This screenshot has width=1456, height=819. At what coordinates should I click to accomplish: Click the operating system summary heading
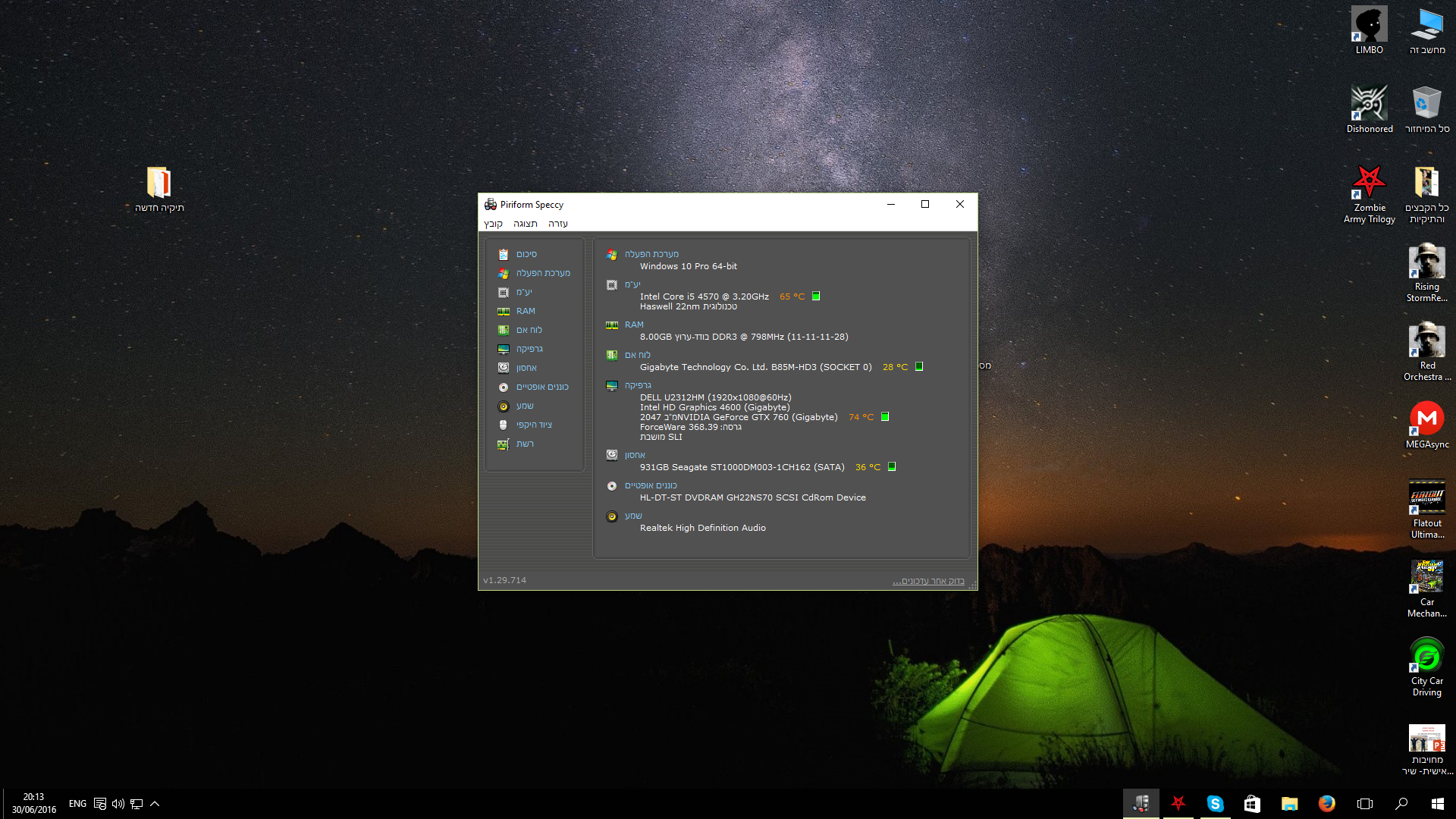coord(651,254)
